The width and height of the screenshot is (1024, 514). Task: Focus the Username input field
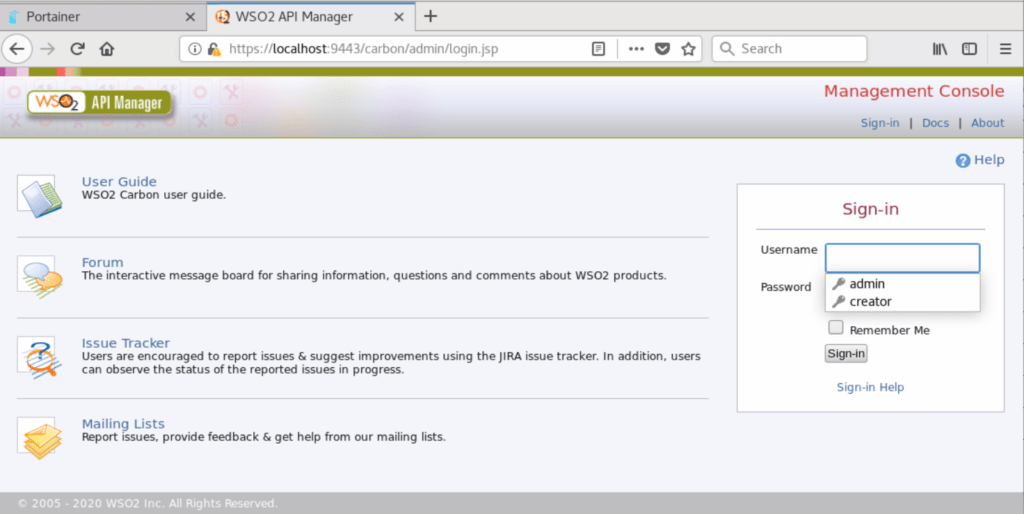tap(903, 258)
